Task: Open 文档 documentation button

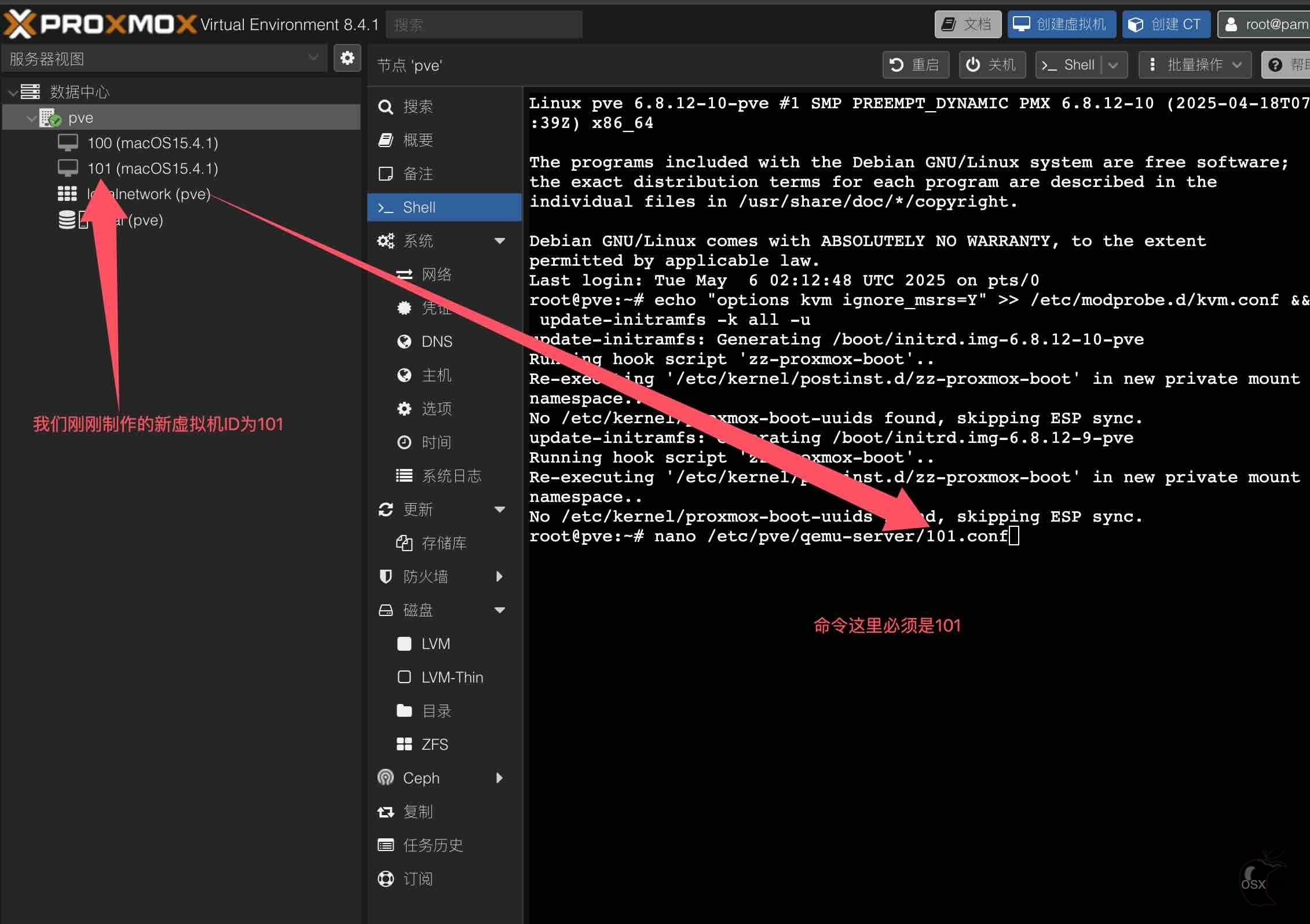Action: coord(967,24)
